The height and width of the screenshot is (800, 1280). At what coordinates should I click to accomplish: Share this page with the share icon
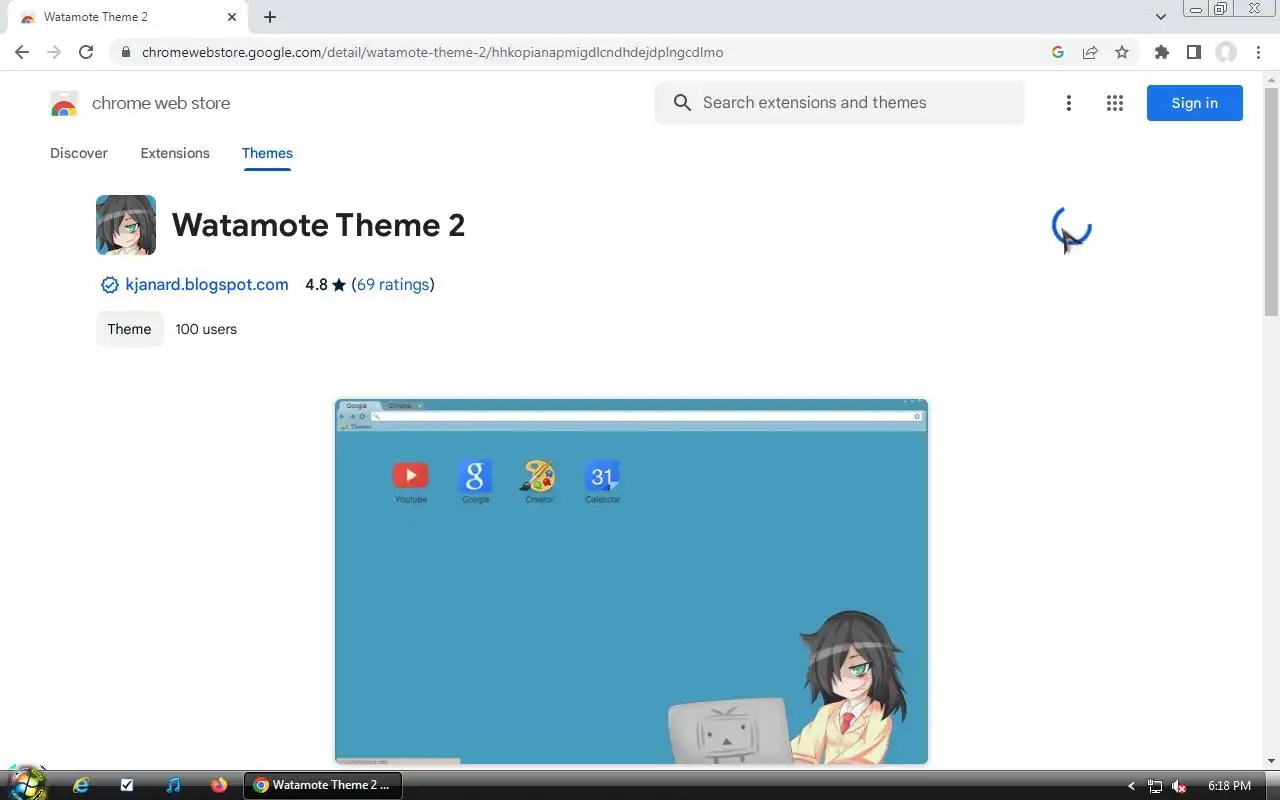coord(1090,52)
